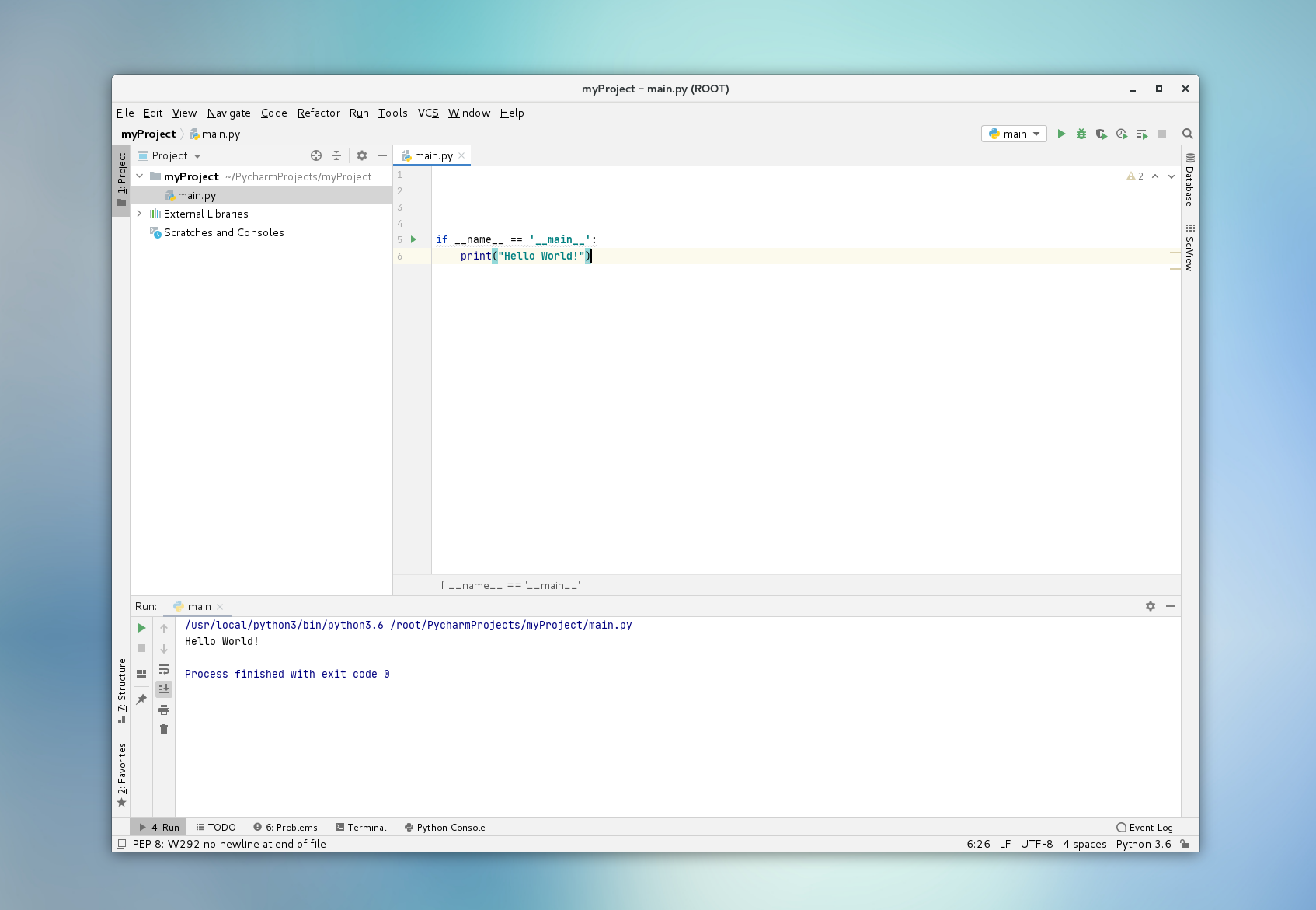The width and height of the screenshot is (1316, 910).
Task: Run main with Coverage icon
Action: click(1101, 134)
